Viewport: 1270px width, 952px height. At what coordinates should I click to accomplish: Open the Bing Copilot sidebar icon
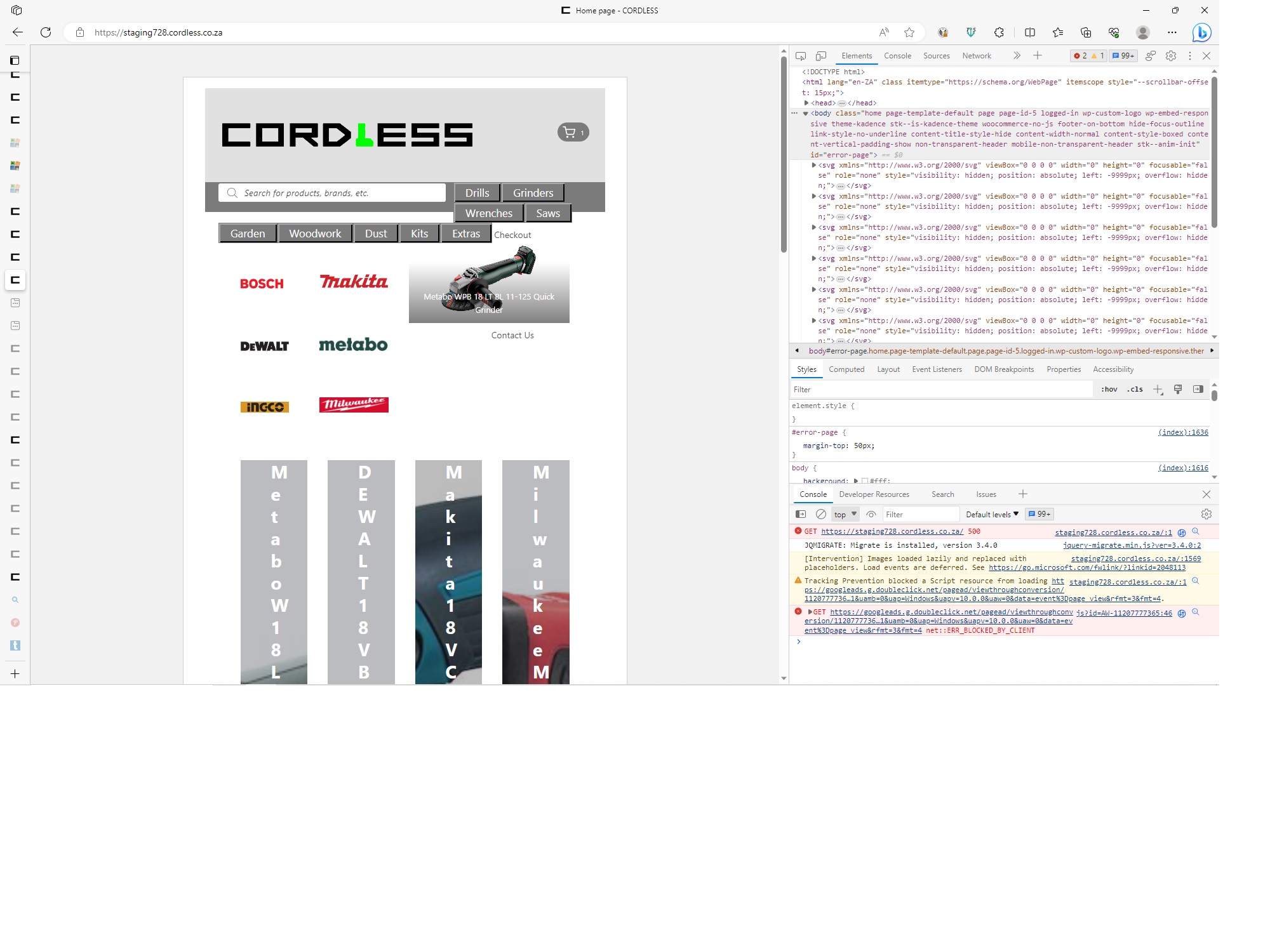(x=1201, y=32)
